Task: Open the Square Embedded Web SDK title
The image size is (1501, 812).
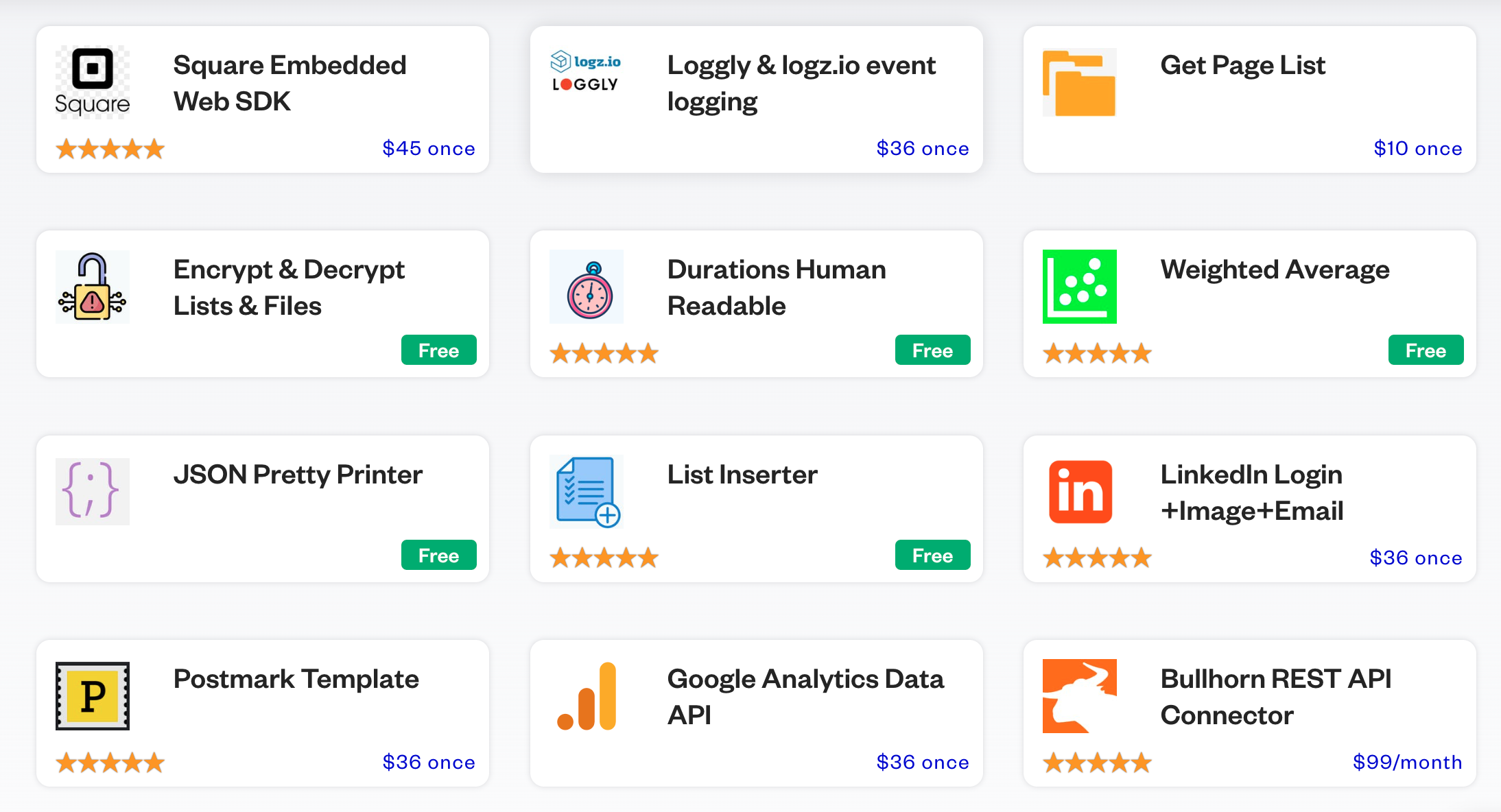Action: coord(289,83)
